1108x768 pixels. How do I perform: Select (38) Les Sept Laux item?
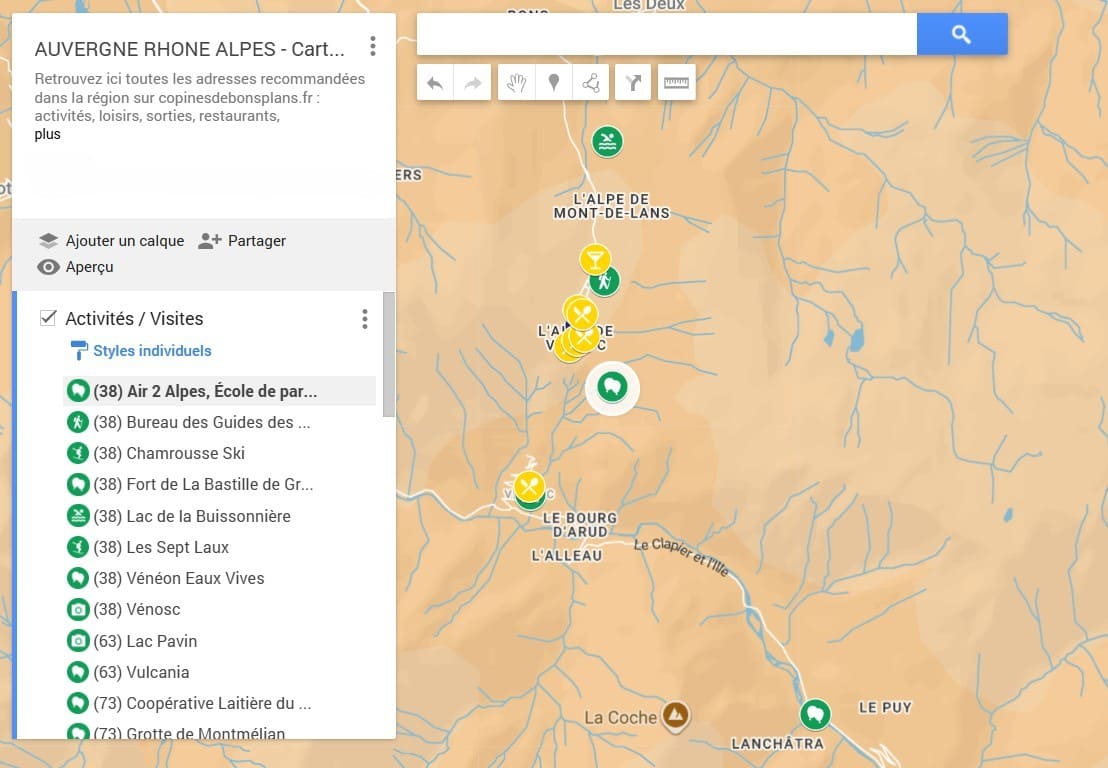[220, 547]
